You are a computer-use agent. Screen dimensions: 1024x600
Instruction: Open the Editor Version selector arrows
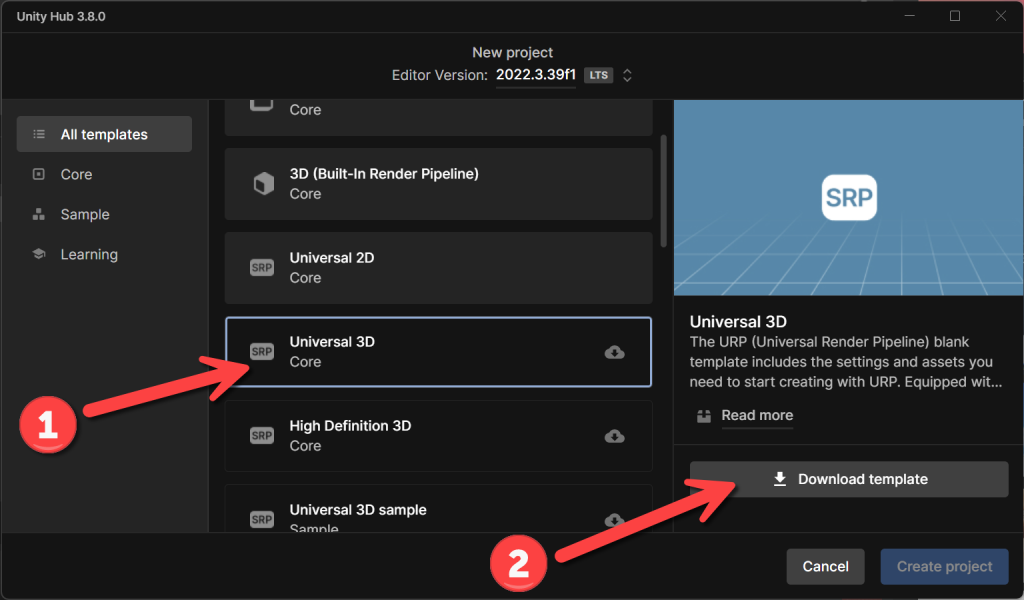(x=627, y=75)
